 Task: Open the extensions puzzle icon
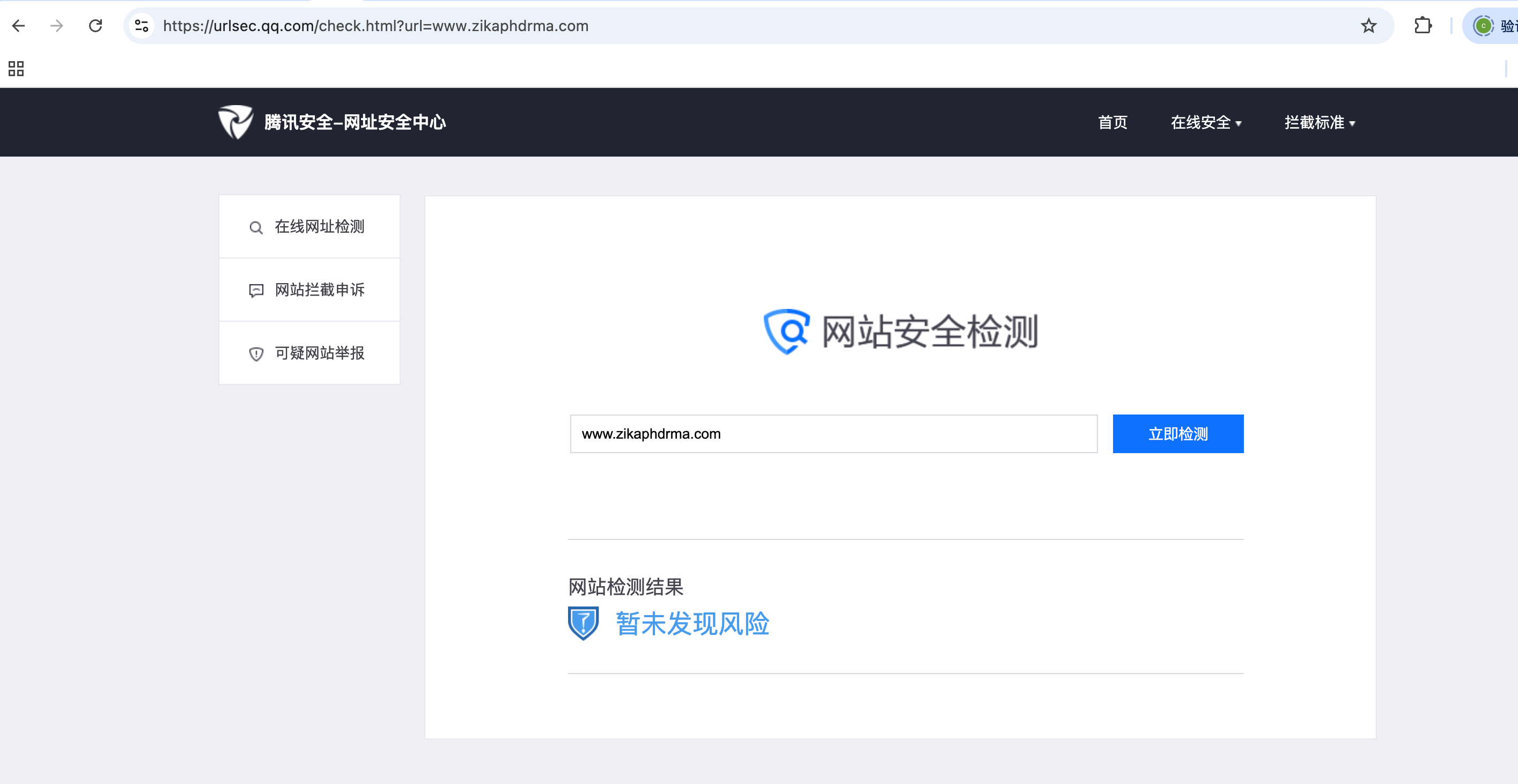point(1423,26)
